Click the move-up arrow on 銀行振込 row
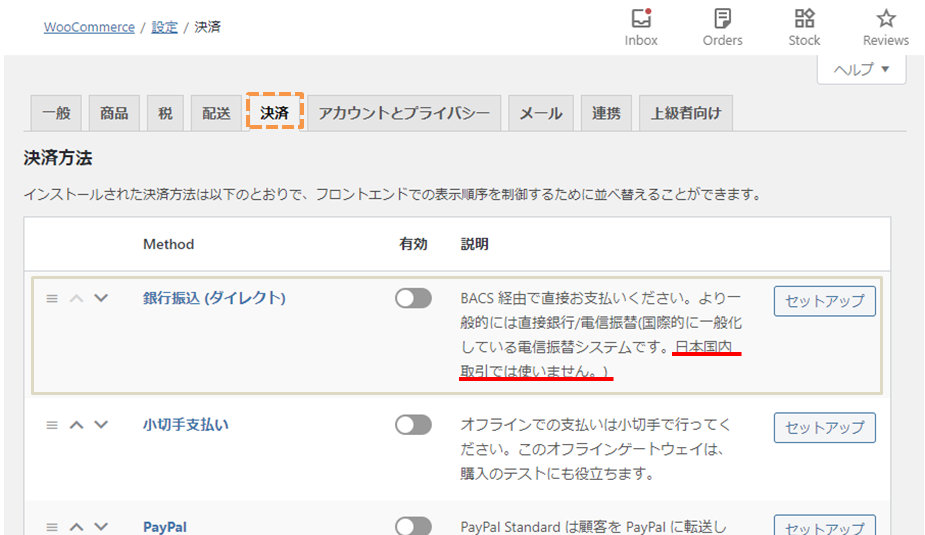925x535 pixels. (x=77, y=298)
